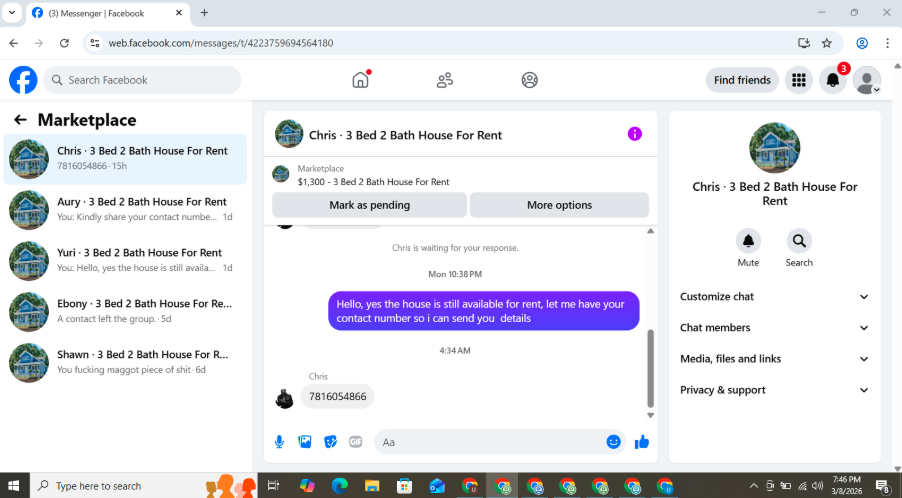Open a new browser tab with plus
902x498 pixels.
tap(204, 13)
